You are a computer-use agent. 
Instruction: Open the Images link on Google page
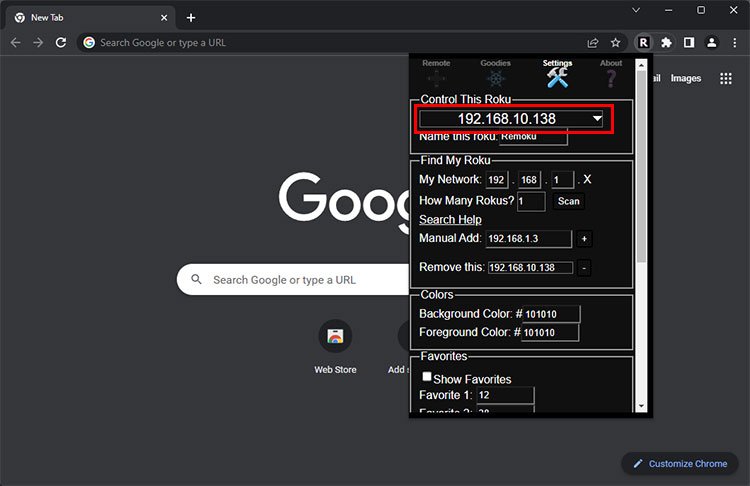(x=685, y=78)
